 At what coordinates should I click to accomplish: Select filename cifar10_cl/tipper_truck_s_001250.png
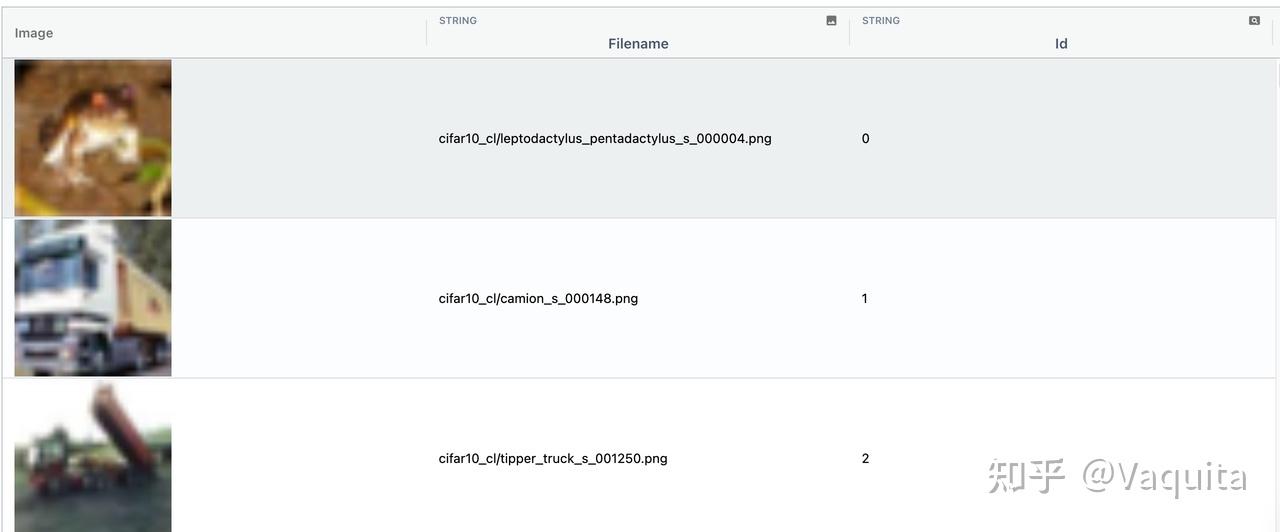coord(553,459)
